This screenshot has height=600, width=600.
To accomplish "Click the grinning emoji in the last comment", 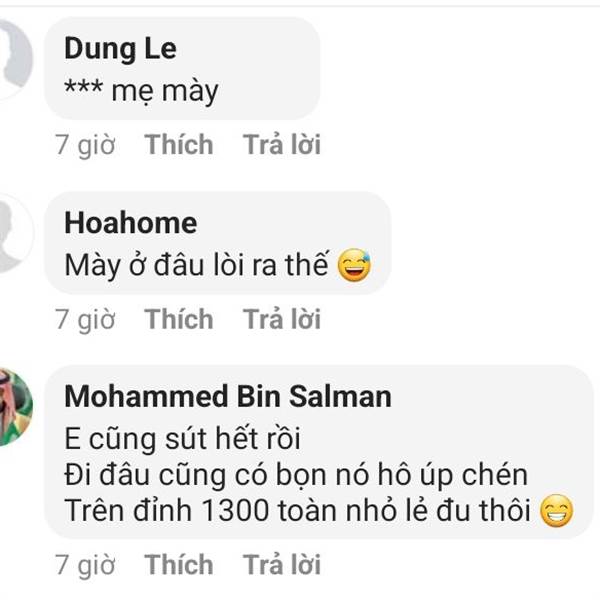I will 556,510.
